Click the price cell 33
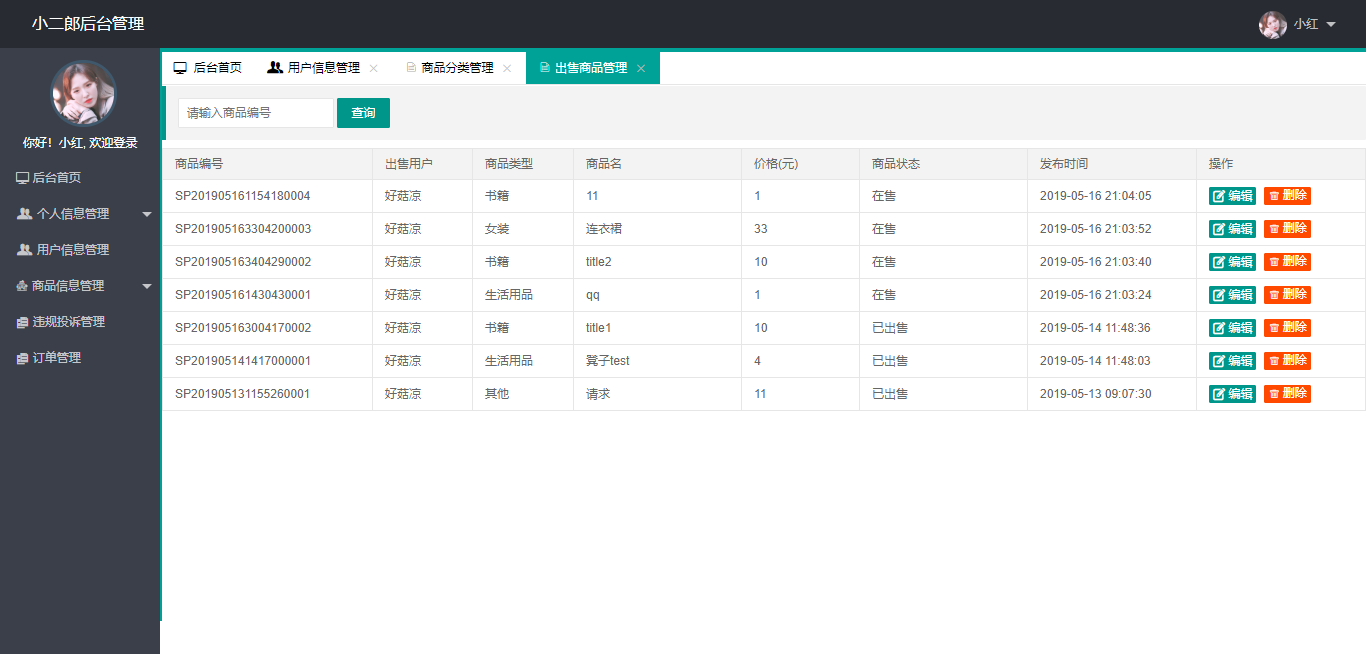This screenshot has width=1366, height=654. [x=800, y=229]
